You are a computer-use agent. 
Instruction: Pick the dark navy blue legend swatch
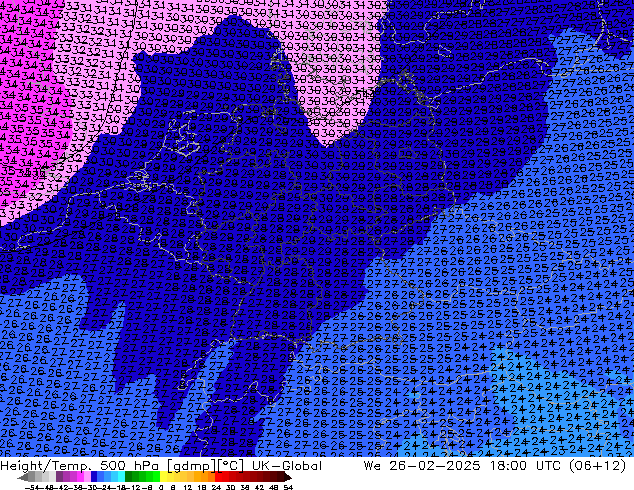tap(94, 477)
